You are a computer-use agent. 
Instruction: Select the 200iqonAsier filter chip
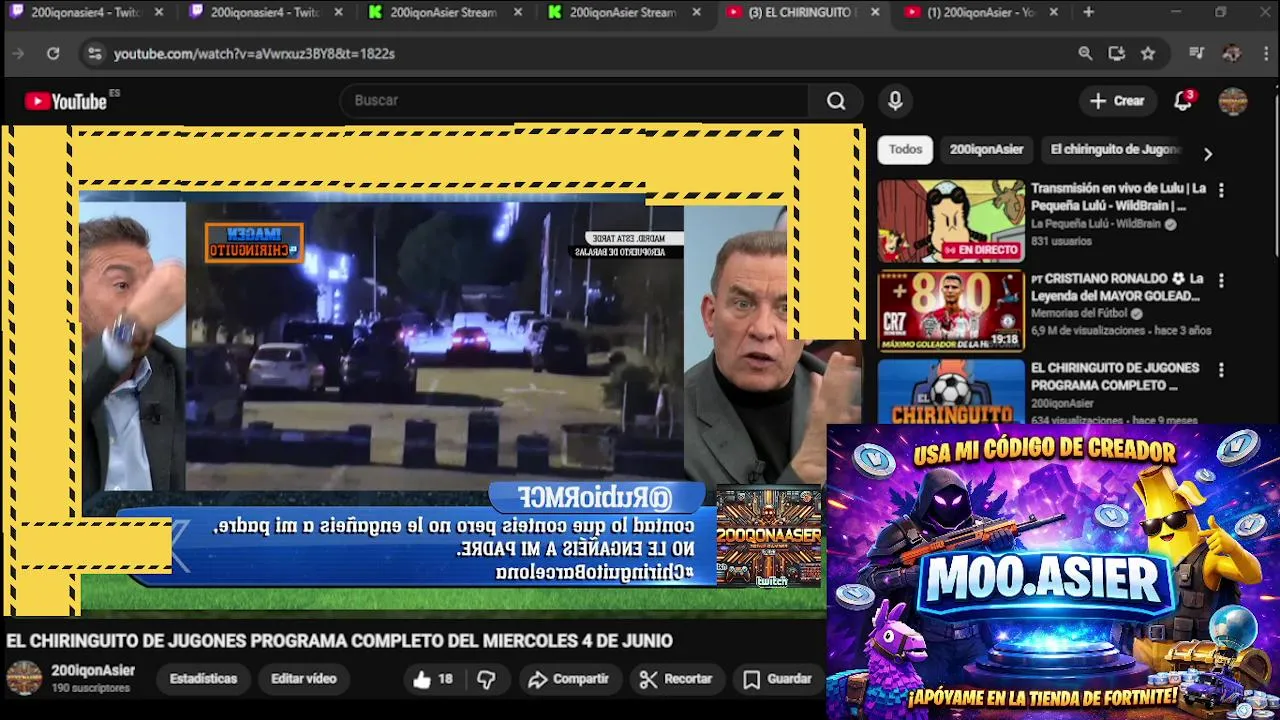point(986,149)
